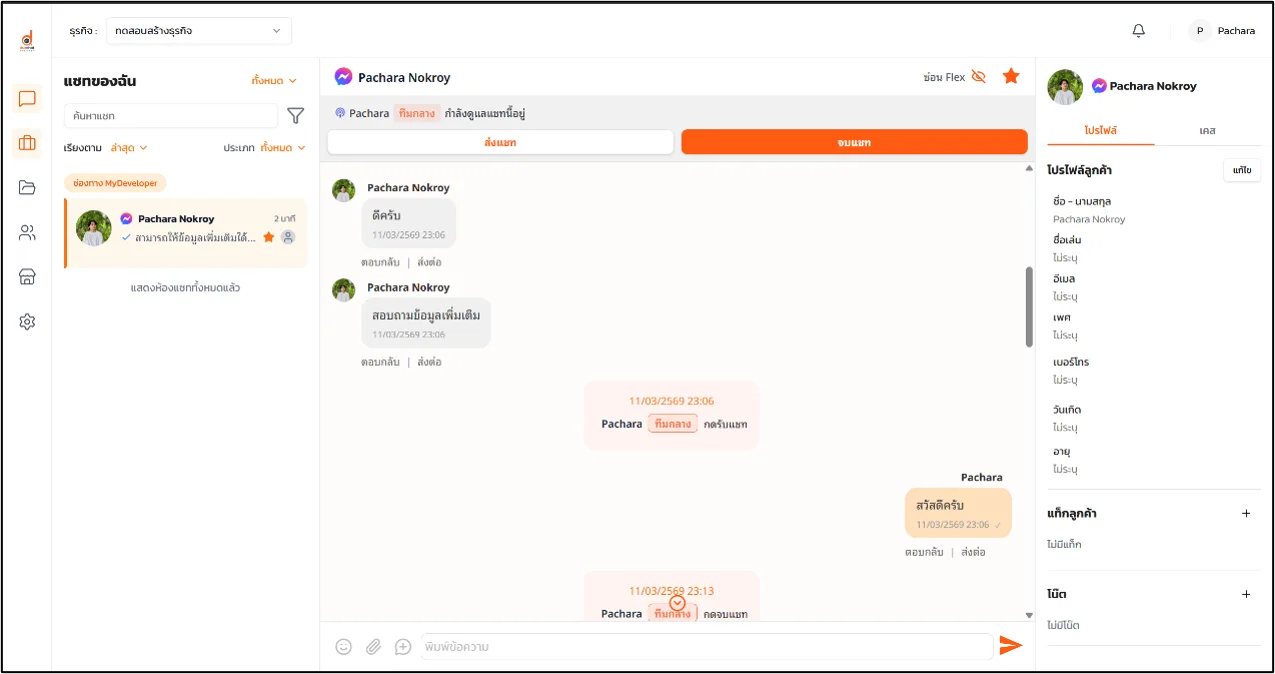Focus the ค้นหาแชท search field

point(171,116)
